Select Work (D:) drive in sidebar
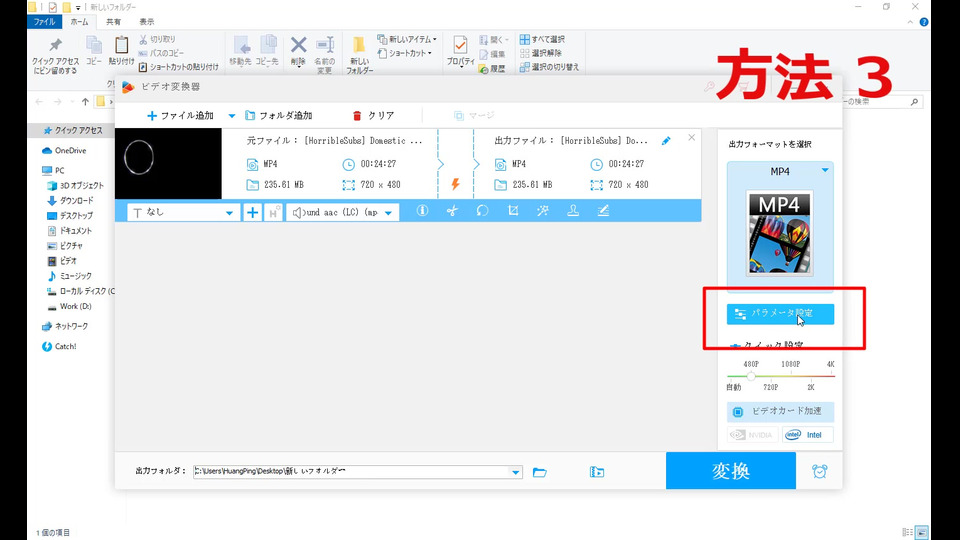The width and height of the screenshot is (960, 540). (x=69, y=306)
